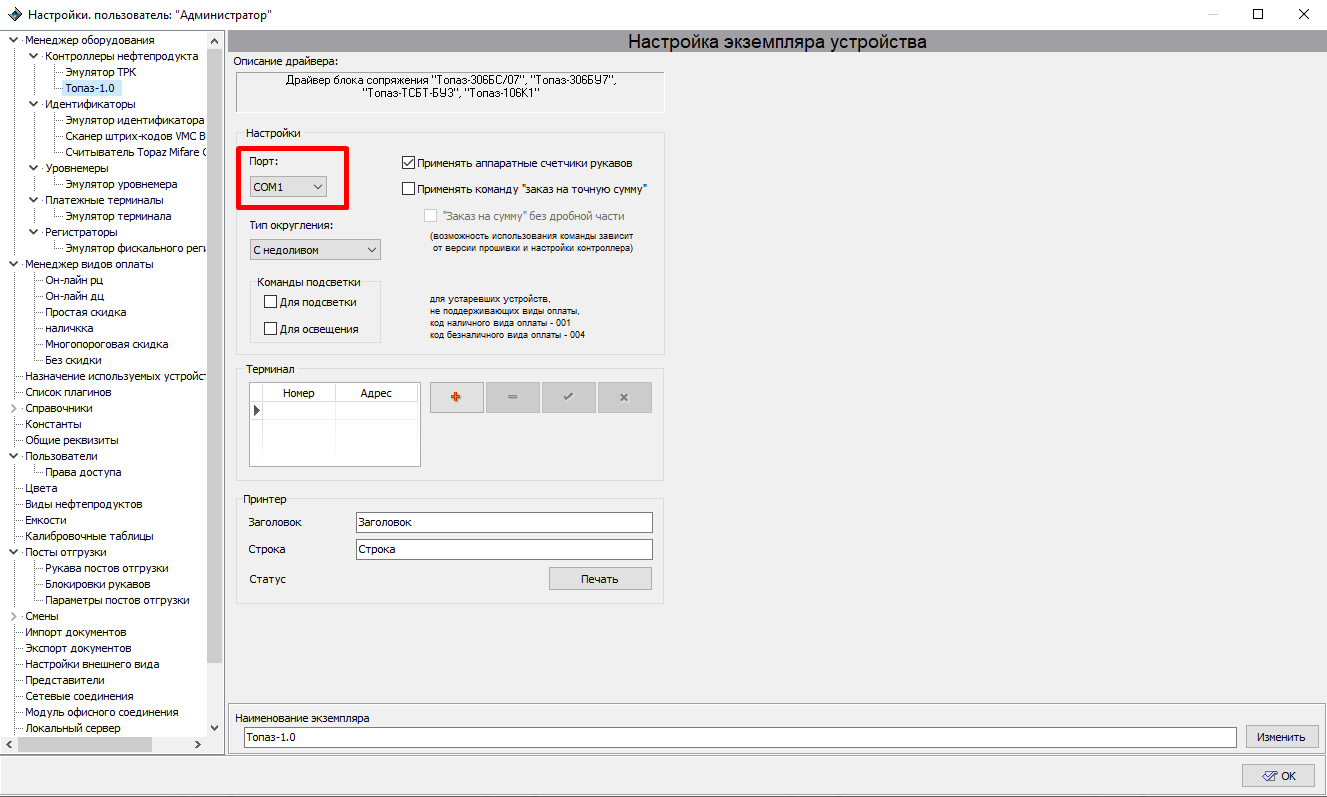Collapse the Регистраторы tree node
The image size is (1327, 797).
[x=33, y=232]
